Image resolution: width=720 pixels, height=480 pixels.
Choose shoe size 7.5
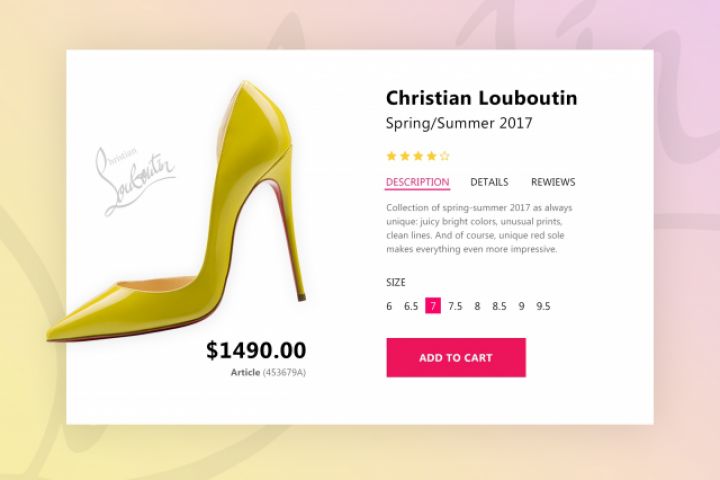(455, 306)
